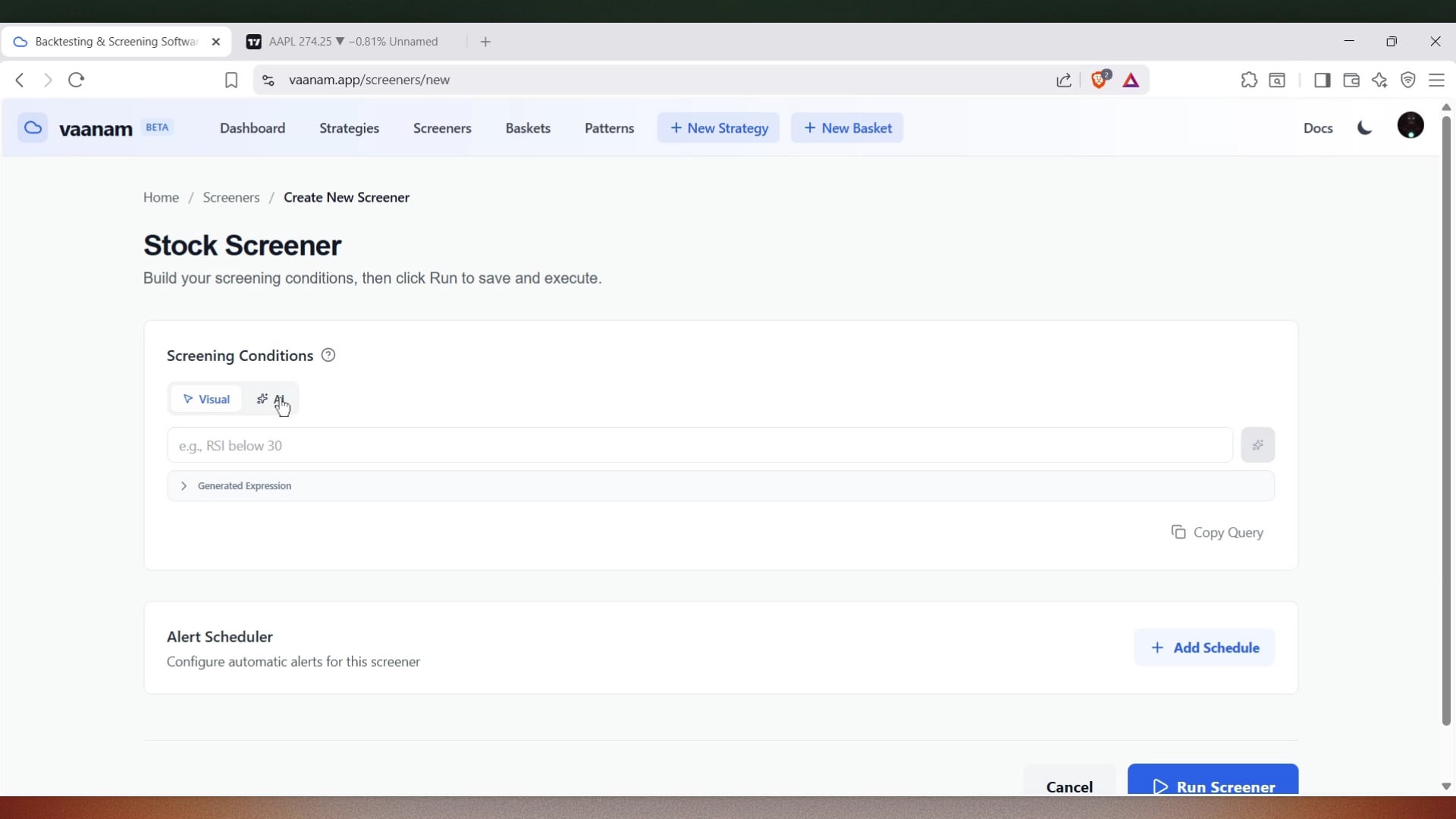Click the Screening Conditions help icon
Viewport: 1456px width, 819px height.
(x=328, y=356)
